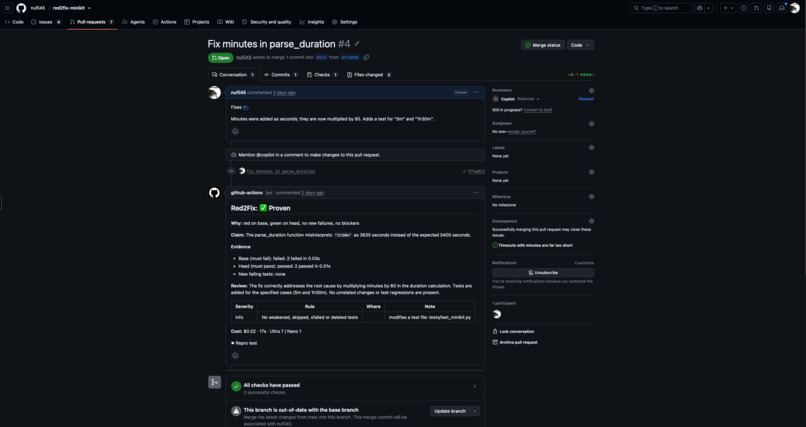Click Convert to draft link
The height and width of the screenshot is (427, 806).
point(538,110)
